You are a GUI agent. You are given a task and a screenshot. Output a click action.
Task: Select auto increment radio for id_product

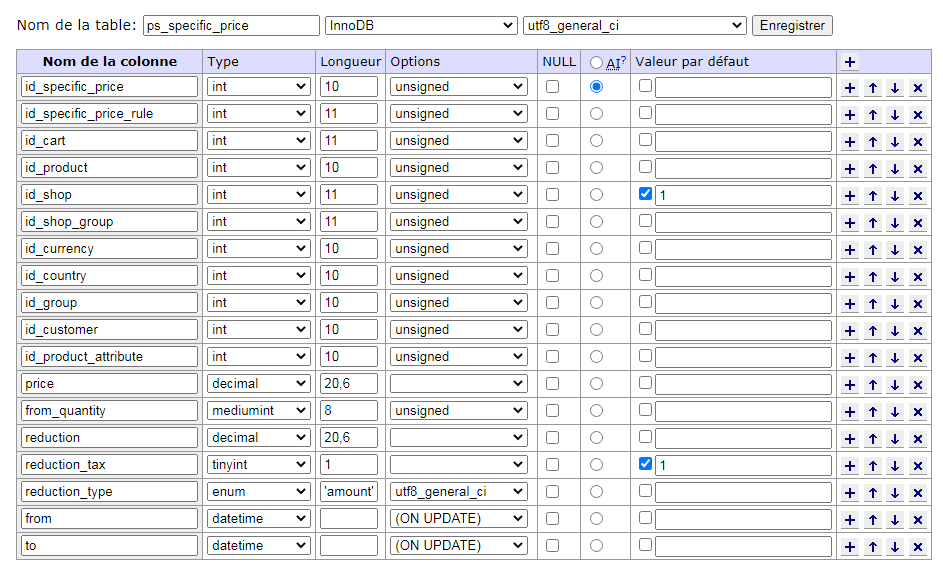tap(596, 168)
